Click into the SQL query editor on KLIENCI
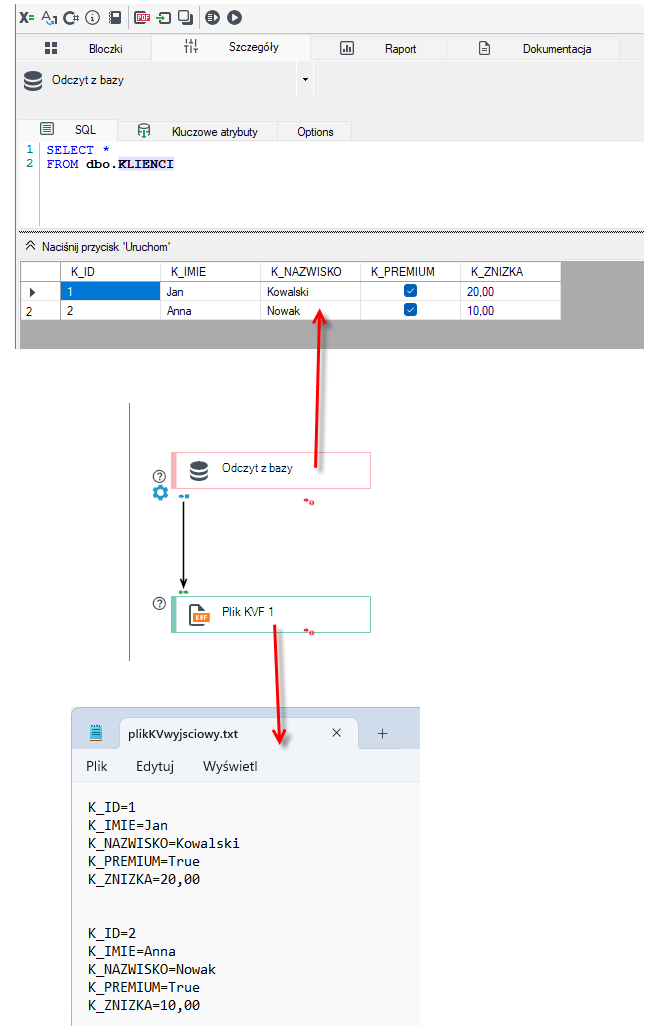 coord(145,164)
